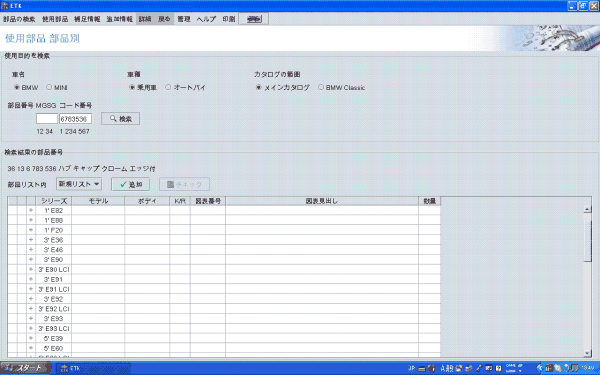Click the code number field containing 6783536
Screen dimensions: 600x375
coord(75,119)
